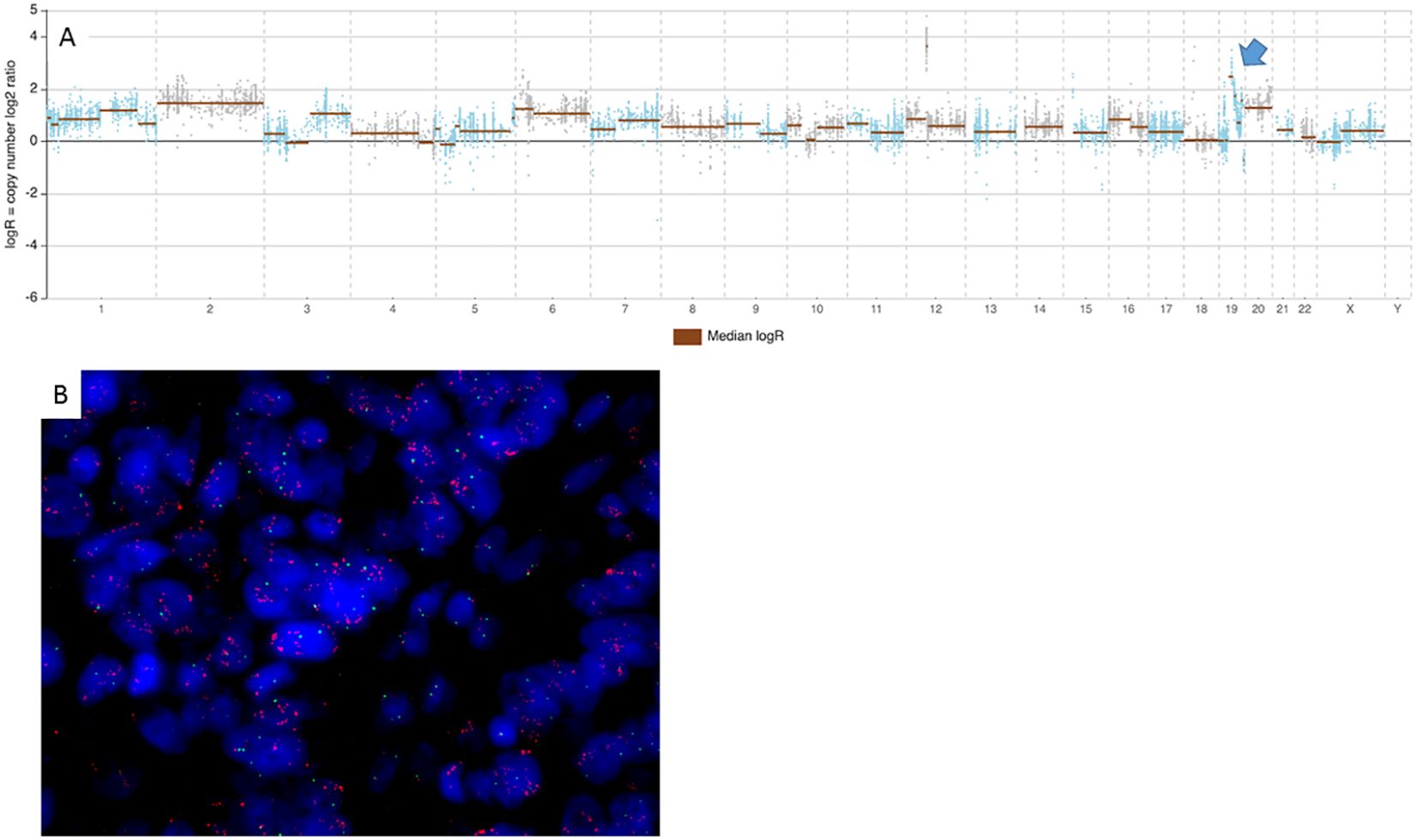Click the y-axis tick value -2

point(32,194)
